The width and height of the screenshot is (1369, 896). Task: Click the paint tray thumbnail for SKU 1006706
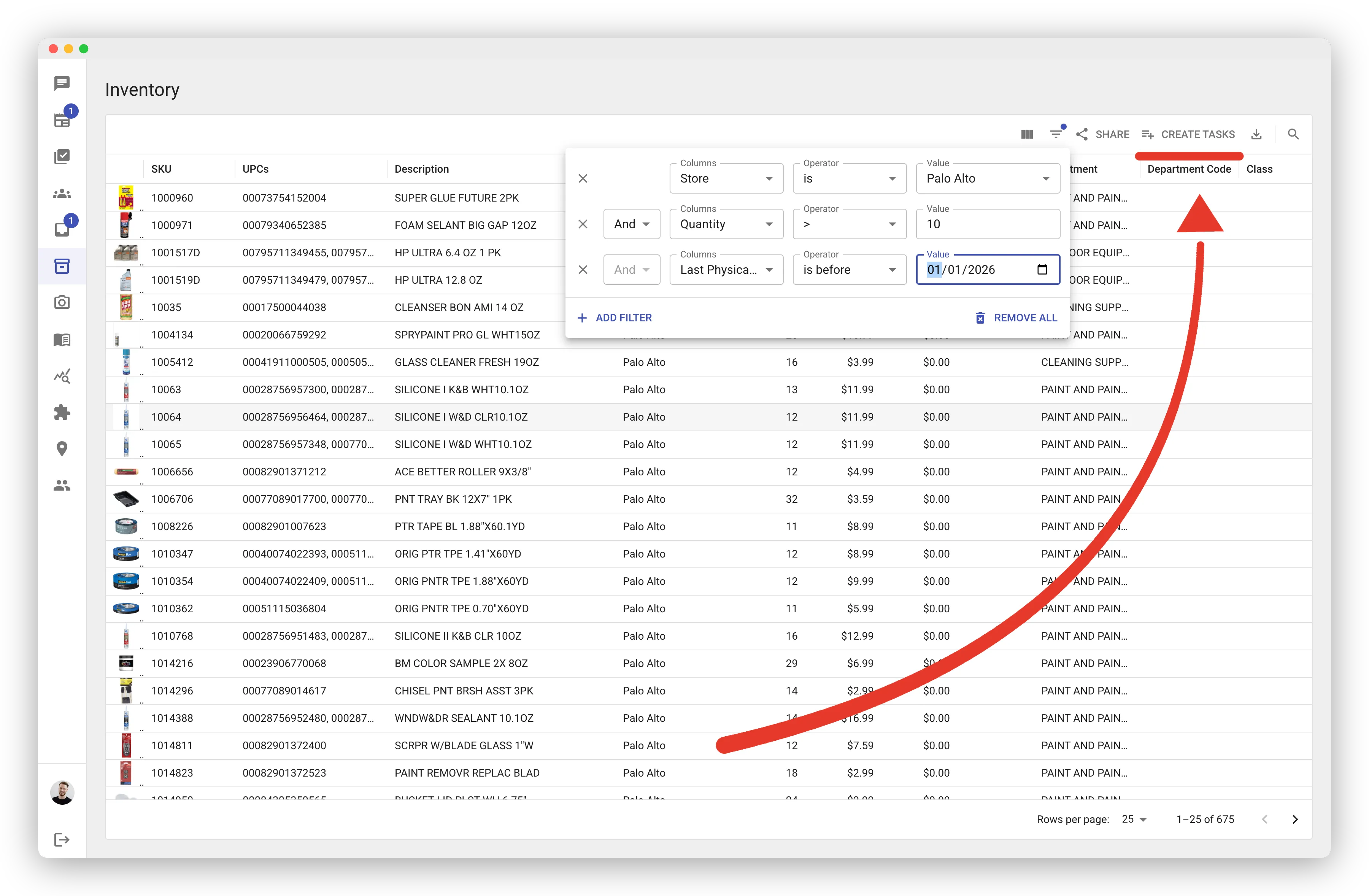(x=126, y=499)
